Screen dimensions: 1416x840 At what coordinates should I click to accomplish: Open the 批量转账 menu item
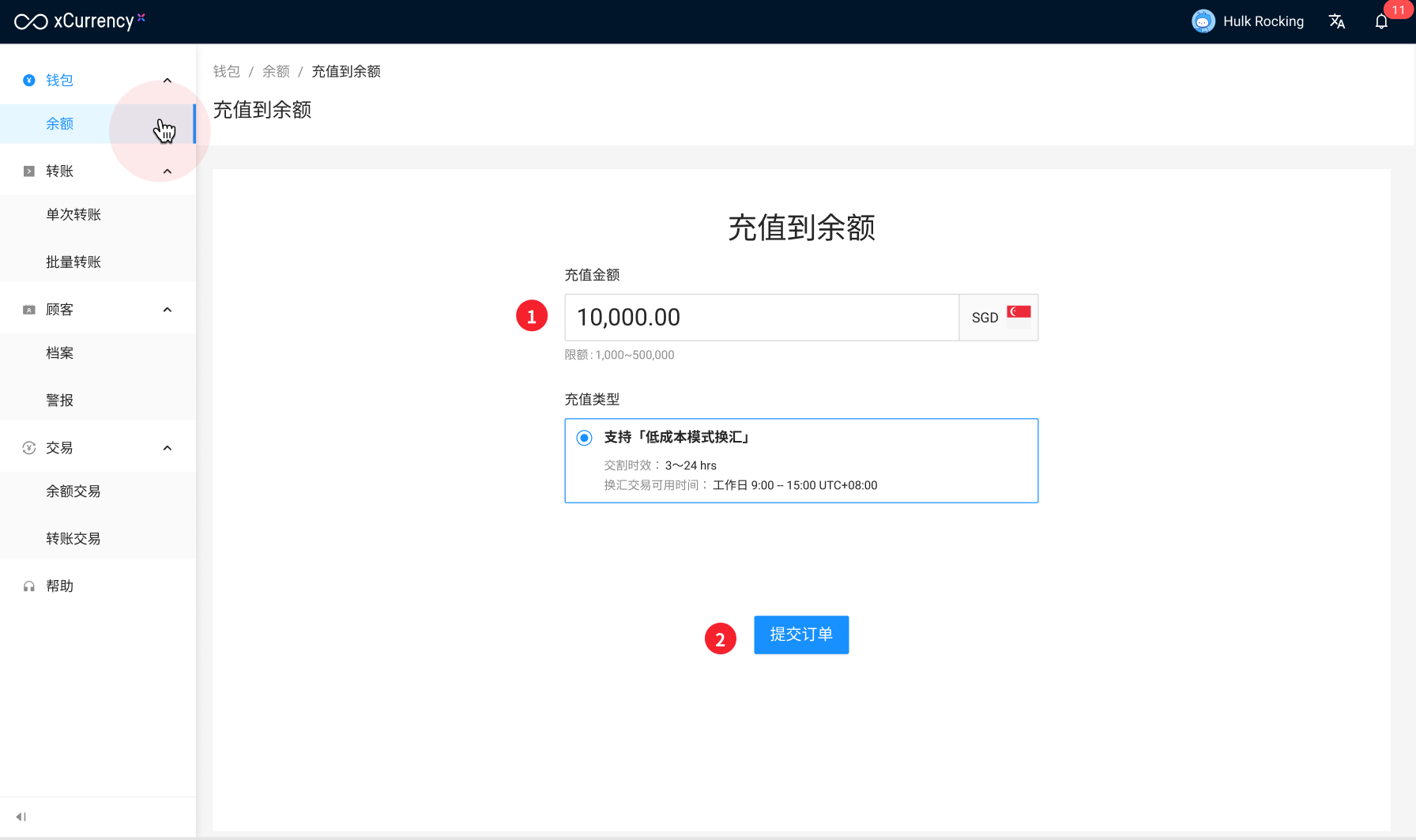(x=98, y=262)
